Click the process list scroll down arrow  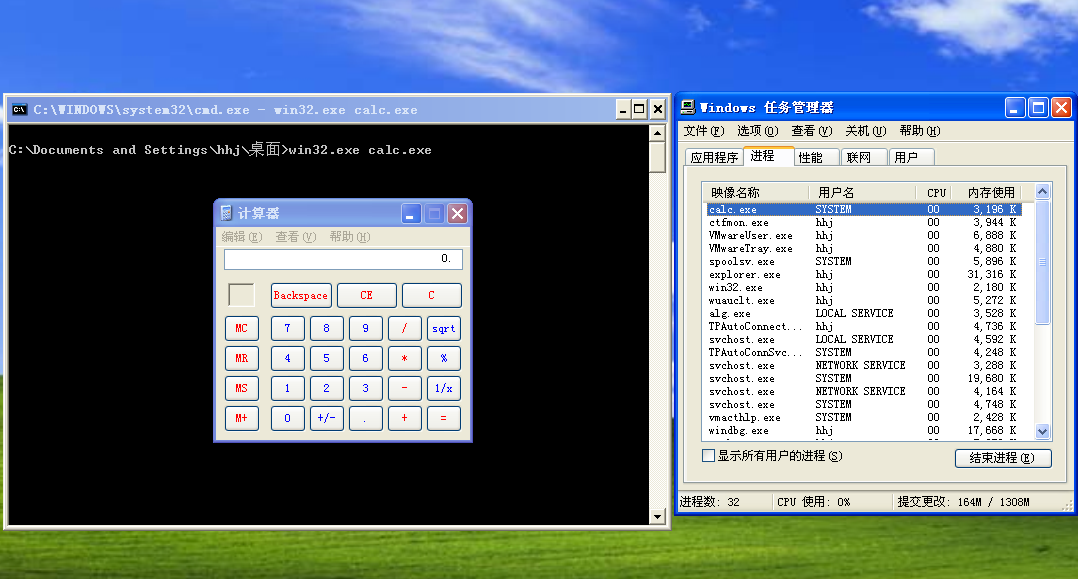[1042, 432]
